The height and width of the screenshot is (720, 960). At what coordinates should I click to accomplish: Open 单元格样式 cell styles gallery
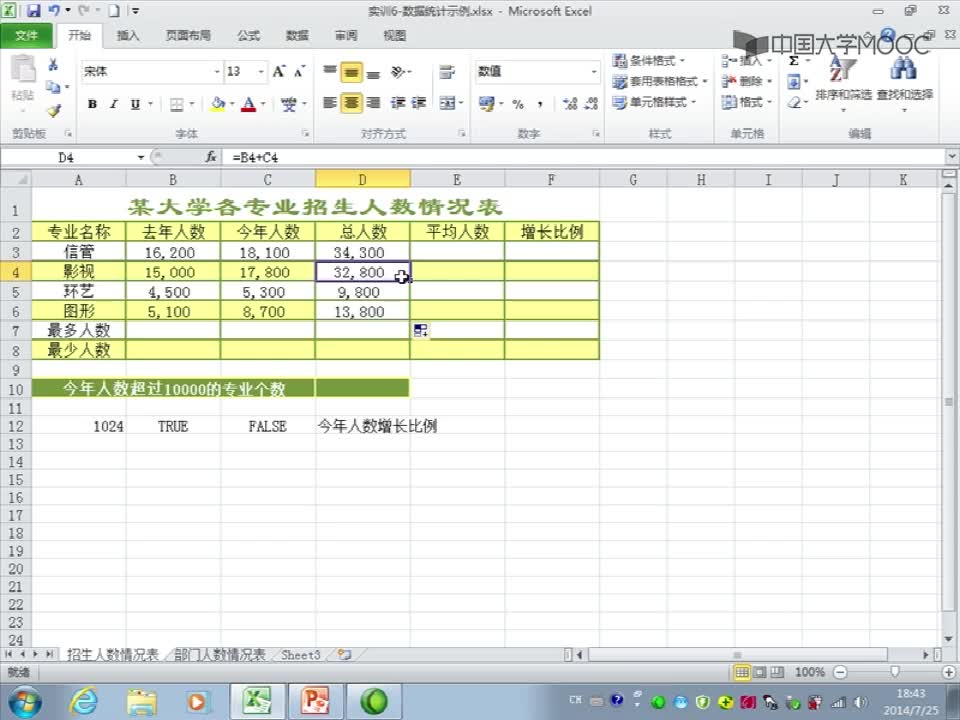point(654,102)
